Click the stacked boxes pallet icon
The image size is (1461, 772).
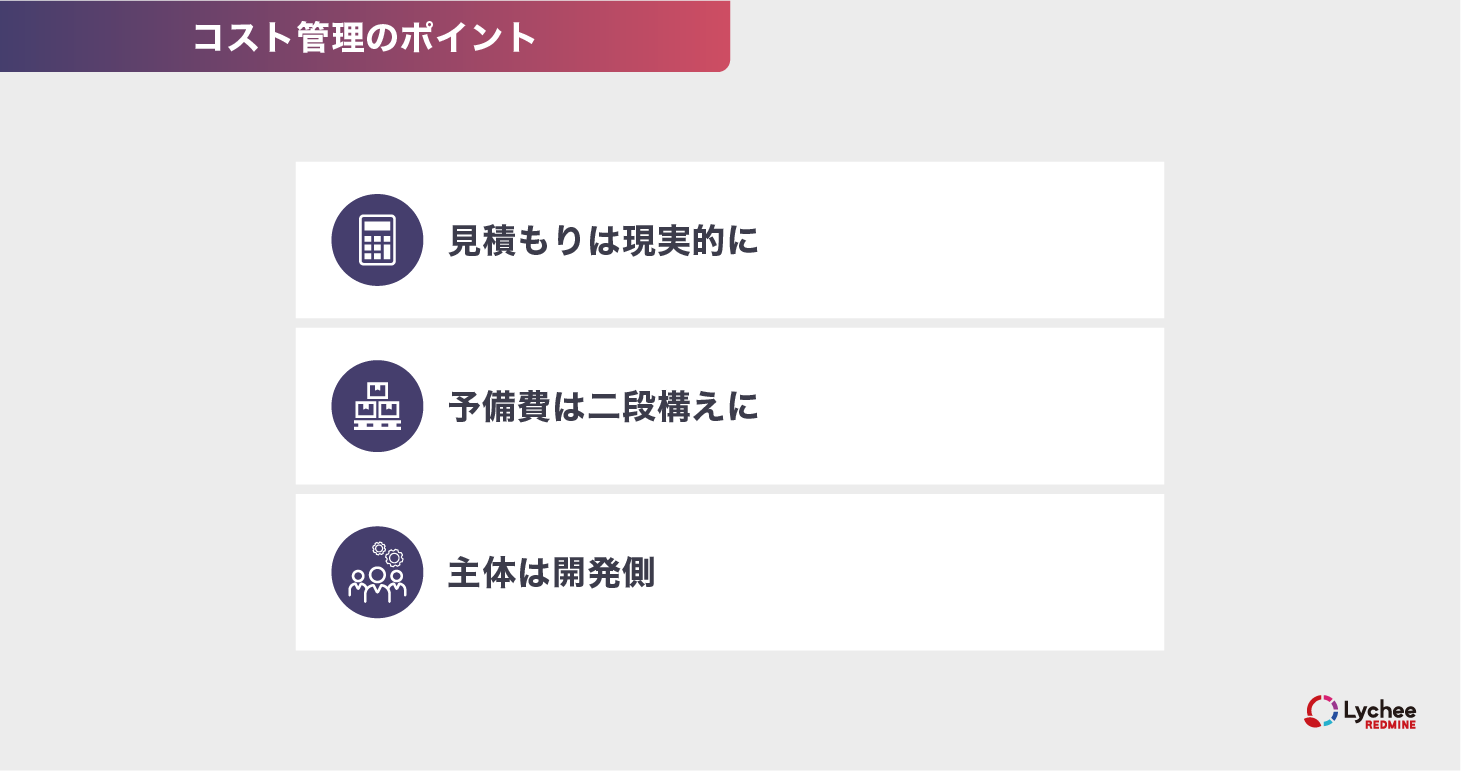coord(377,406)
